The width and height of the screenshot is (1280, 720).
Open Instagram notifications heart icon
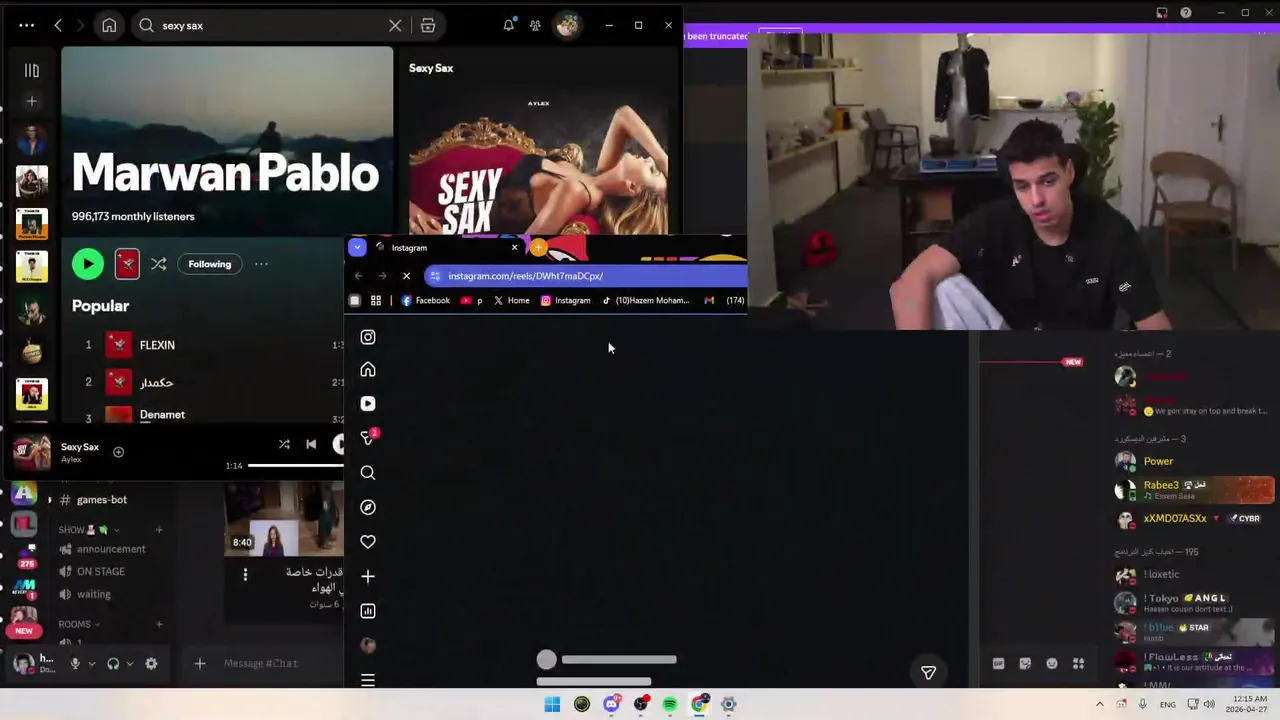(x=368, y=542)
